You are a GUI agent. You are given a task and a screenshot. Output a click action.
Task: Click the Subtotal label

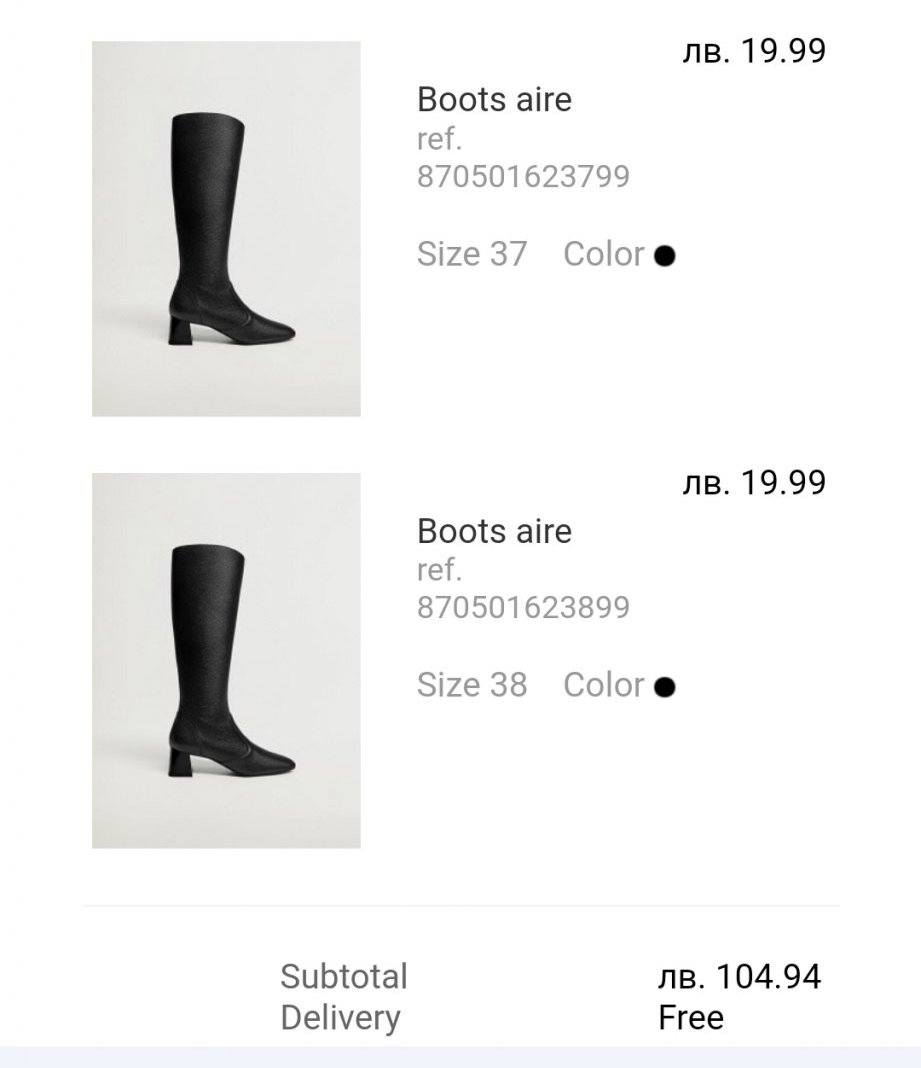tap(343, 976)
